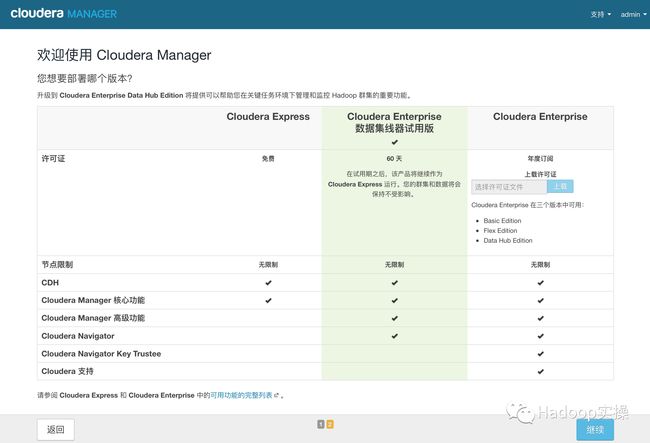Image resolution: width=650 pixels, height=443 pixels.
Task: Click the 欢迎使用 Cloudera Manager heading
Action: 124,55
